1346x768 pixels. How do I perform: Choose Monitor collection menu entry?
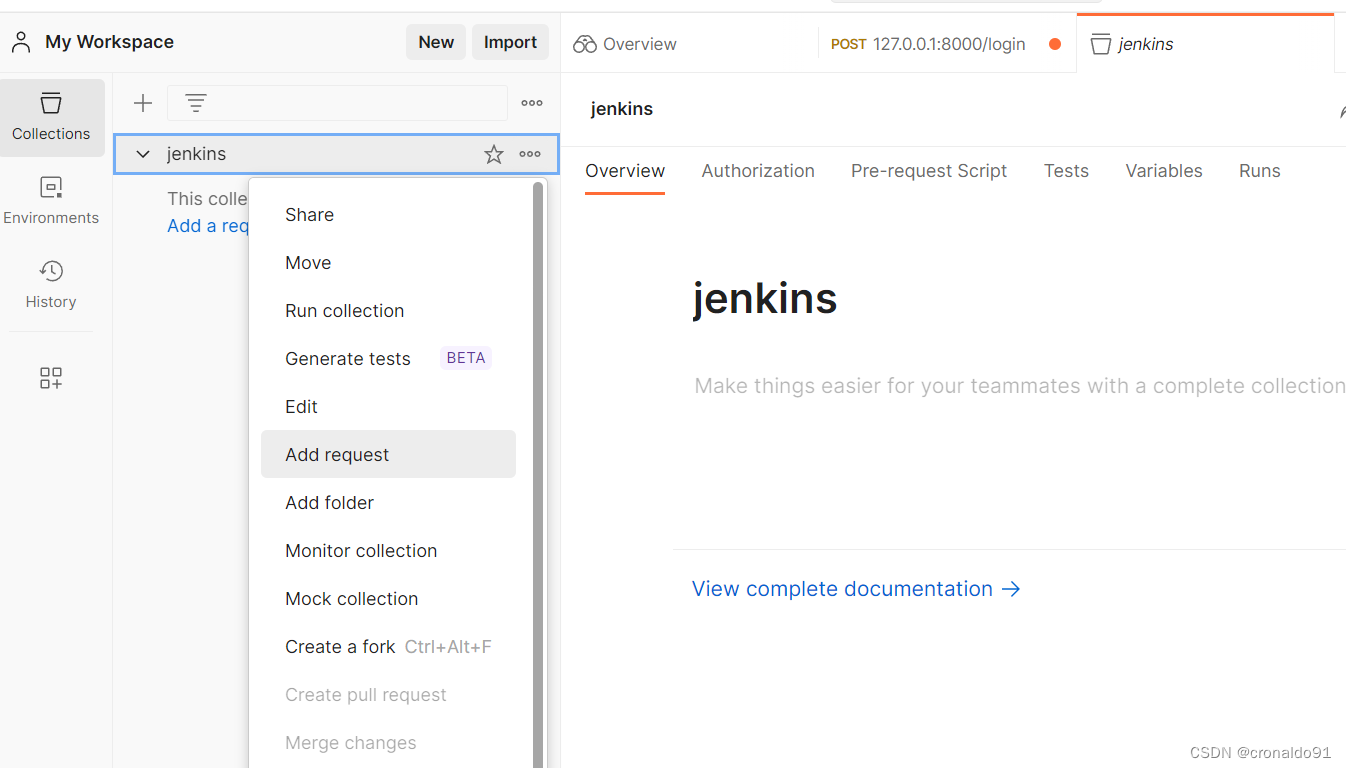(389, 551)
